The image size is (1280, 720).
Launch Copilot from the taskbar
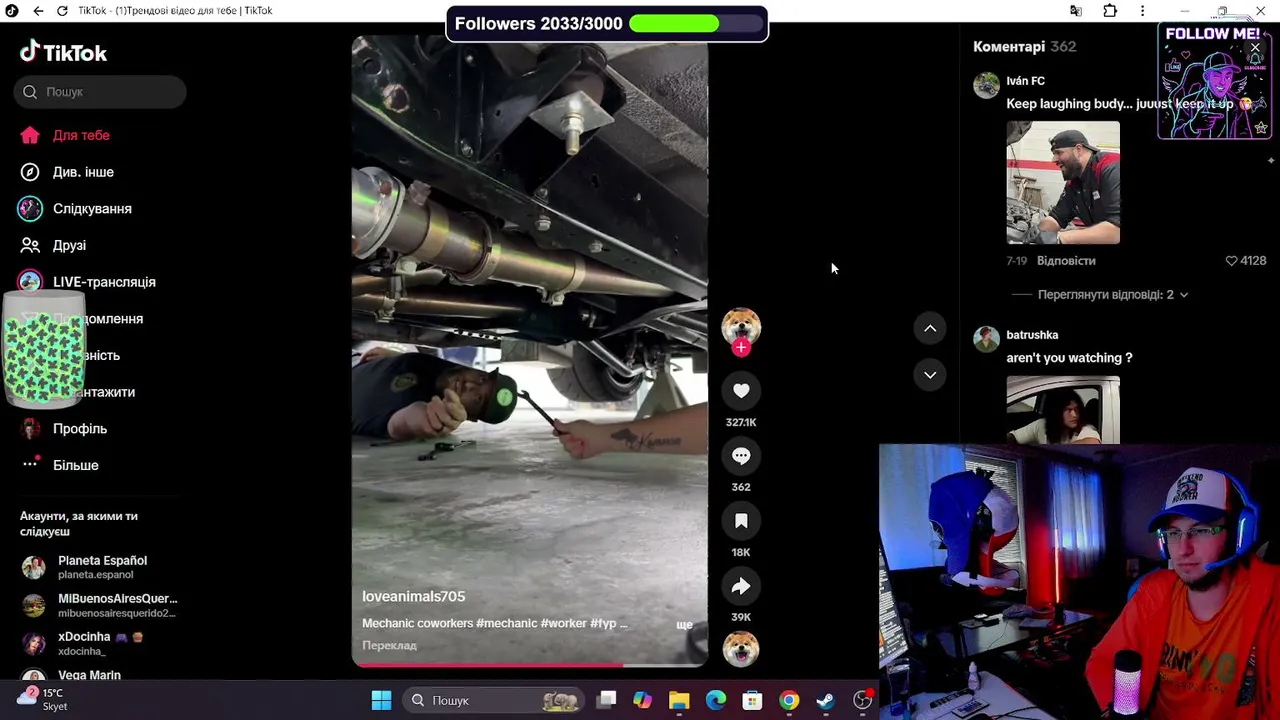pyautogui.click(x=642, y=700)
